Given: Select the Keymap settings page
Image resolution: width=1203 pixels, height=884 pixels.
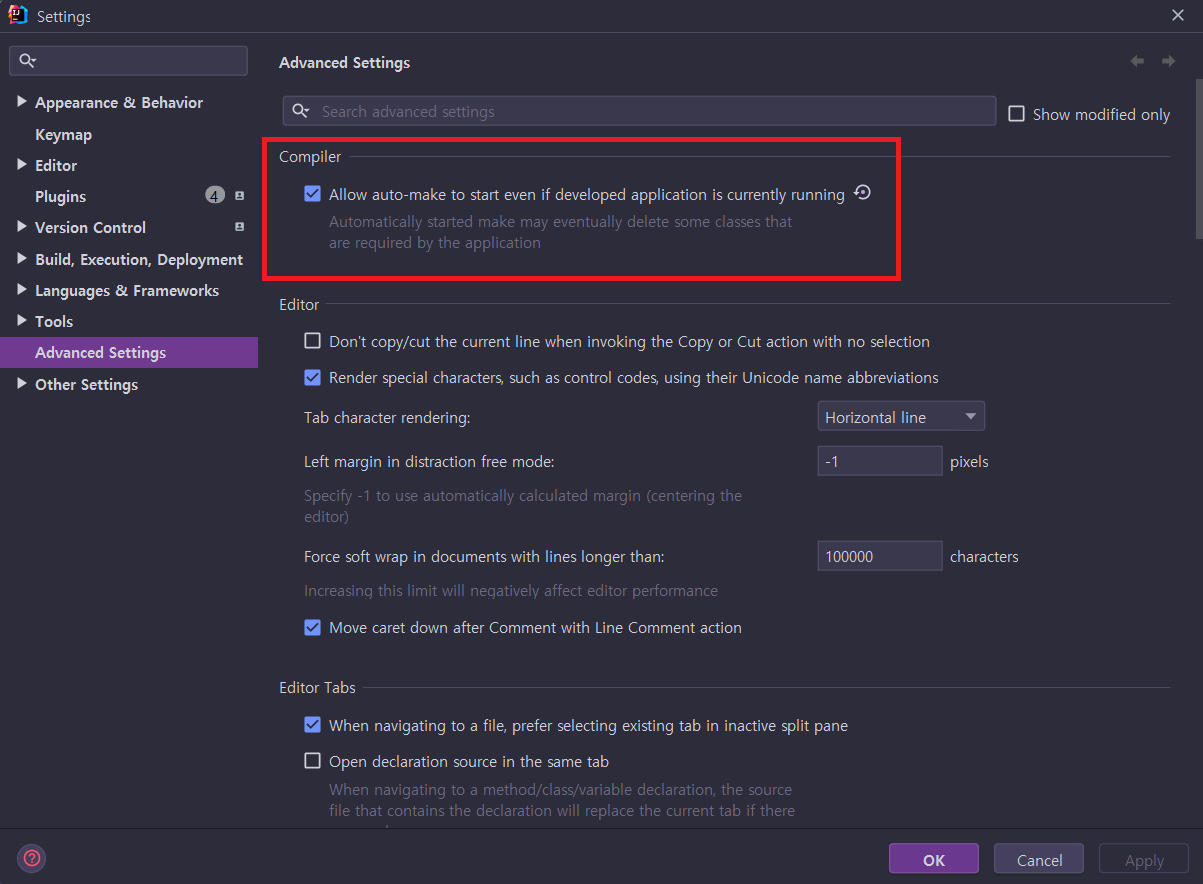Looking at the screenshot, I should click(x=63, y=133).
